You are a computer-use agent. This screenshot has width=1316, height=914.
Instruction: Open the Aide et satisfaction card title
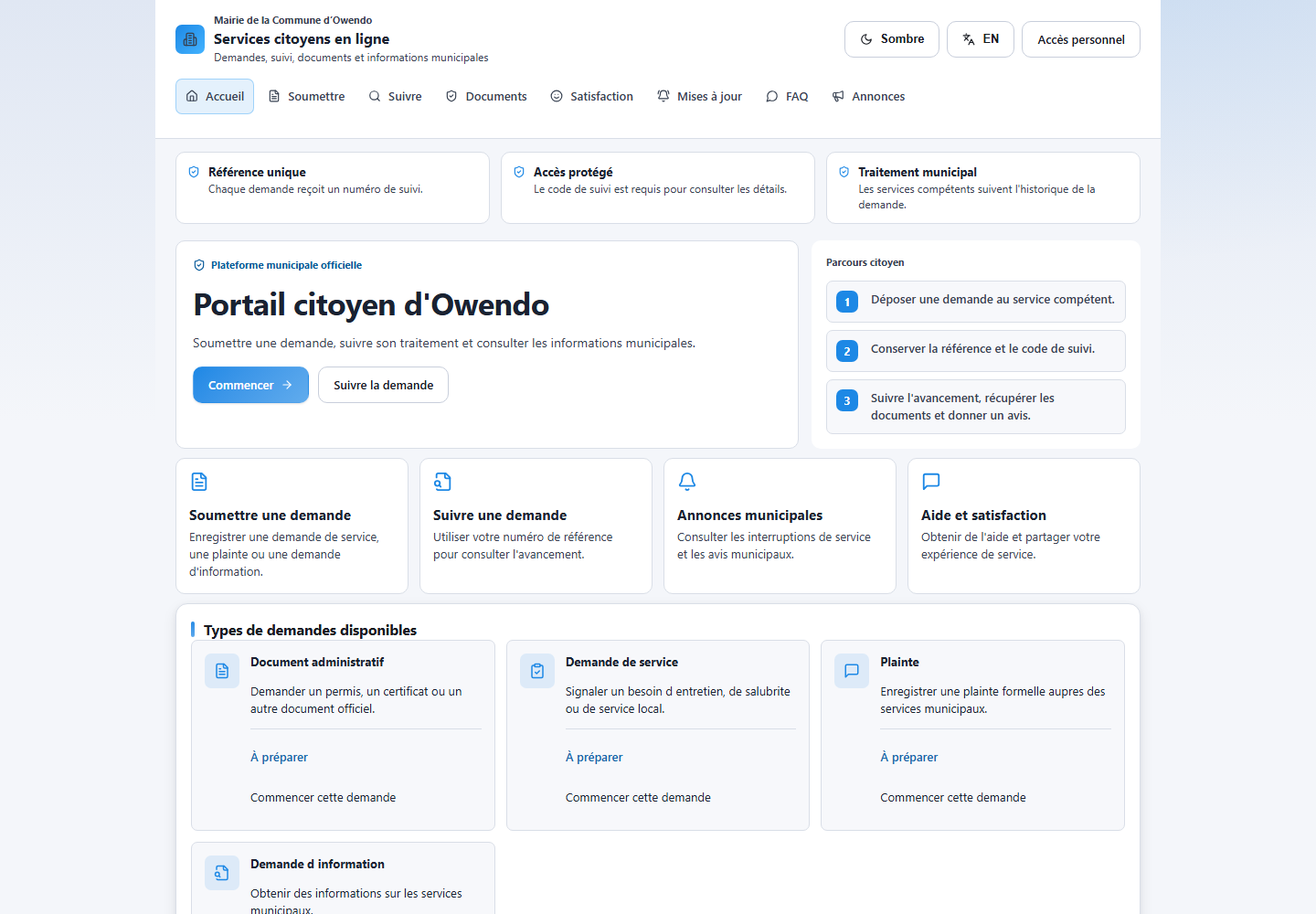983,515
